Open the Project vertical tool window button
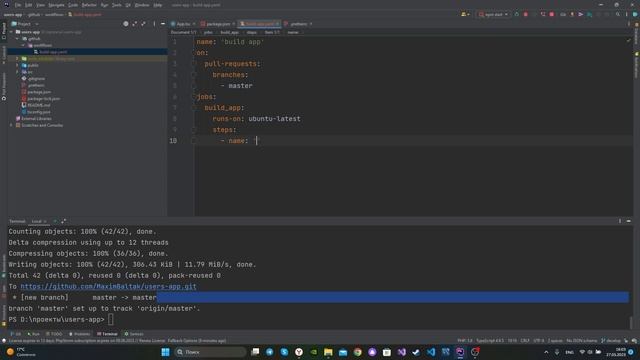640x360 pixels. click(4, 31)
